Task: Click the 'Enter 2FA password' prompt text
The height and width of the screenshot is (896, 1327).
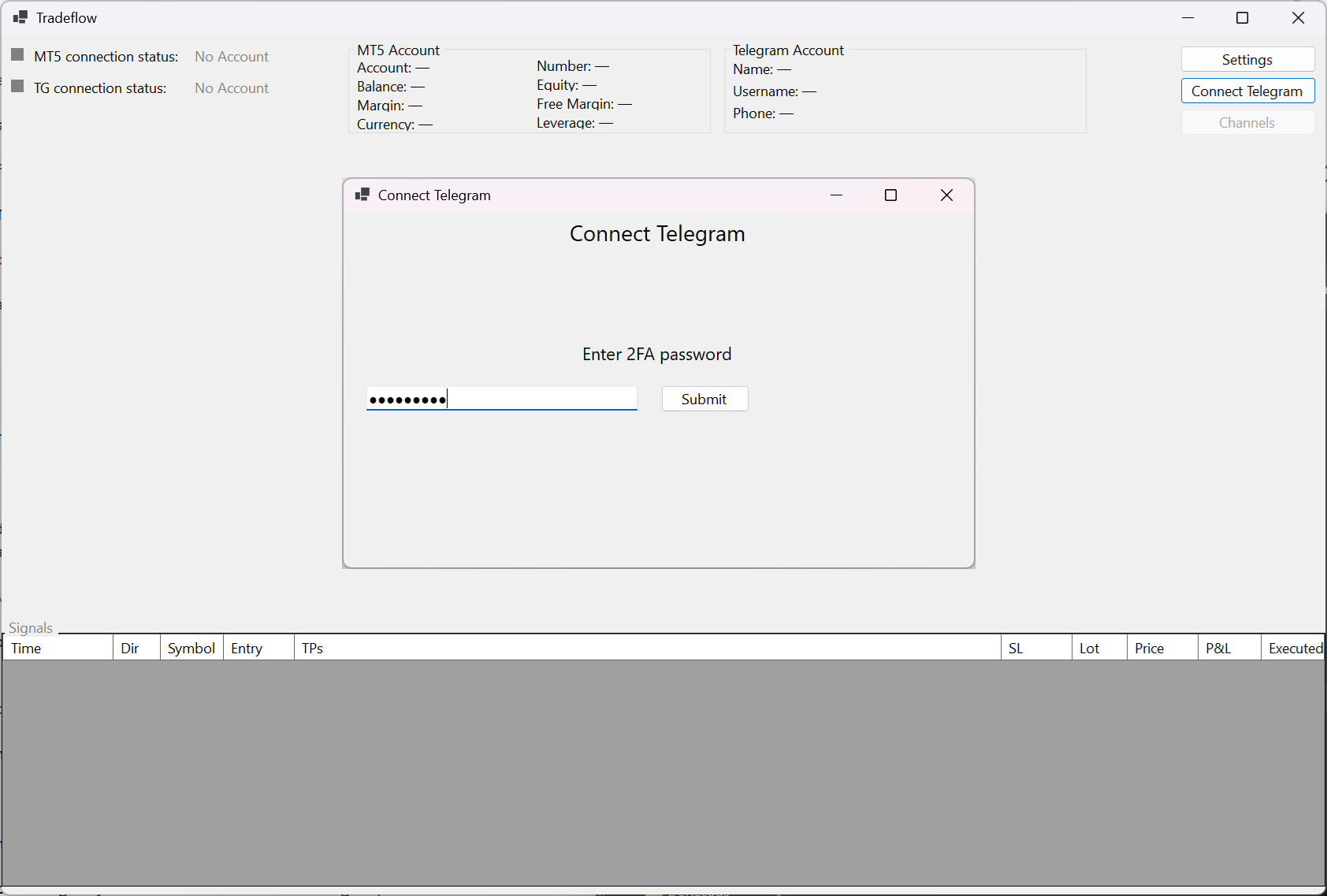Action: click(x=657, y=355)
